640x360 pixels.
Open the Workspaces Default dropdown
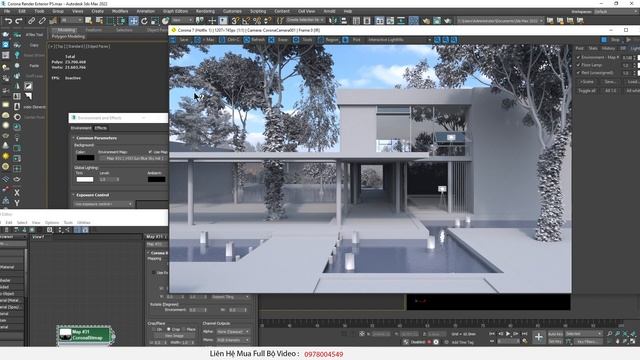615,12
